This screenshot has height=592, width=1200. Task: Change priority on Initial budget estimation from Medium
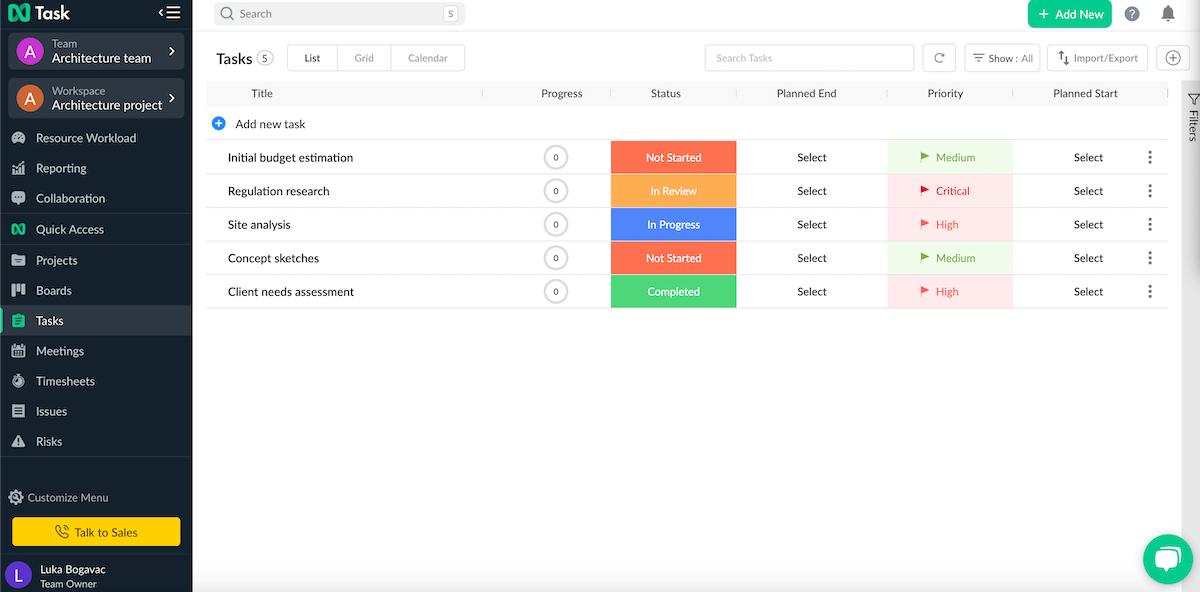(x=950, y=157)
